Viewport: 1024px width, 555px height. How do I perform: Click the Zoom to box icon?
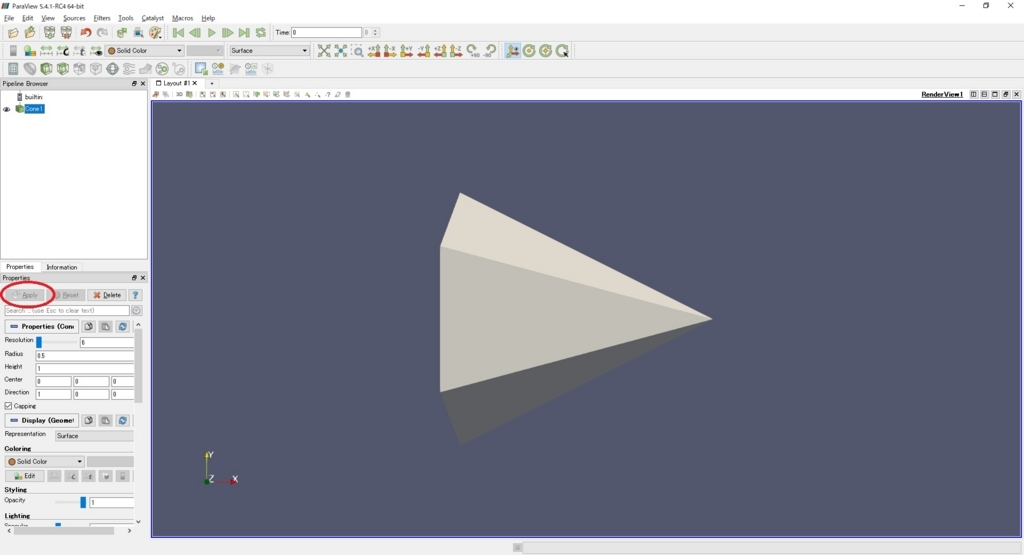357,51
